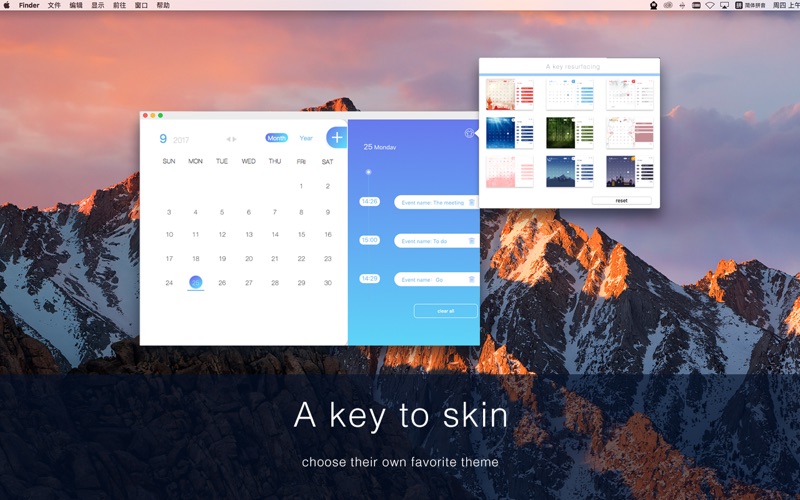800x500 pixels.
Task: Select date 13 in the calendar
Action: (249, 235)
